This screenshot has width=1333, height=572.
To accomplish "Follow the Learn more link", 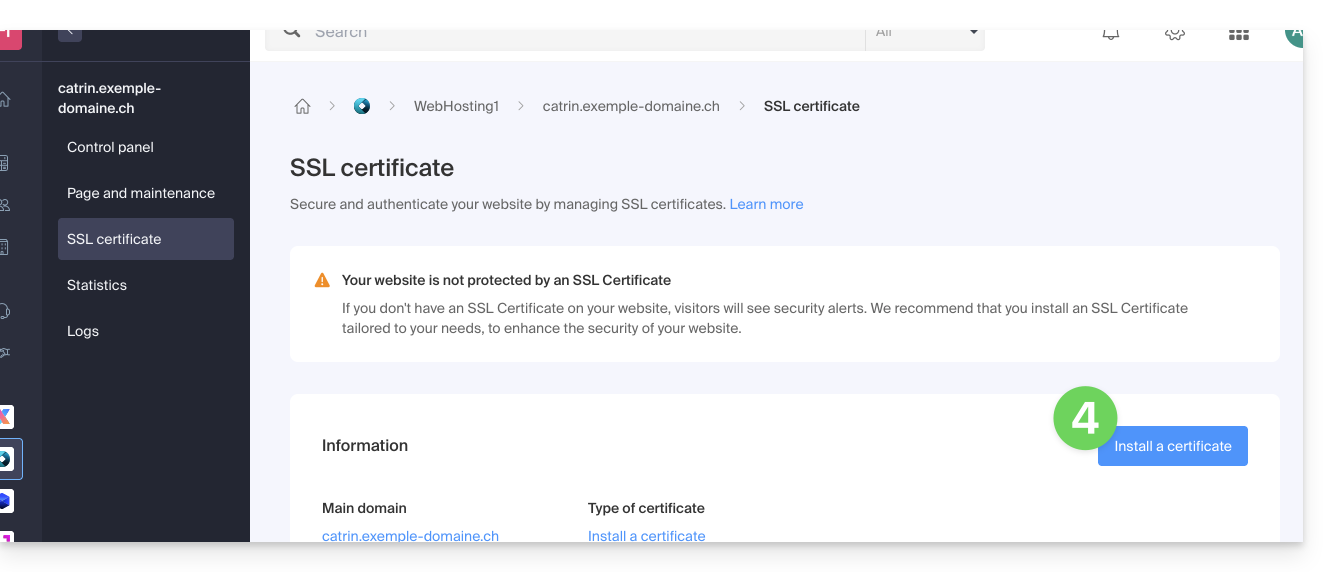I will pos(766,204).
